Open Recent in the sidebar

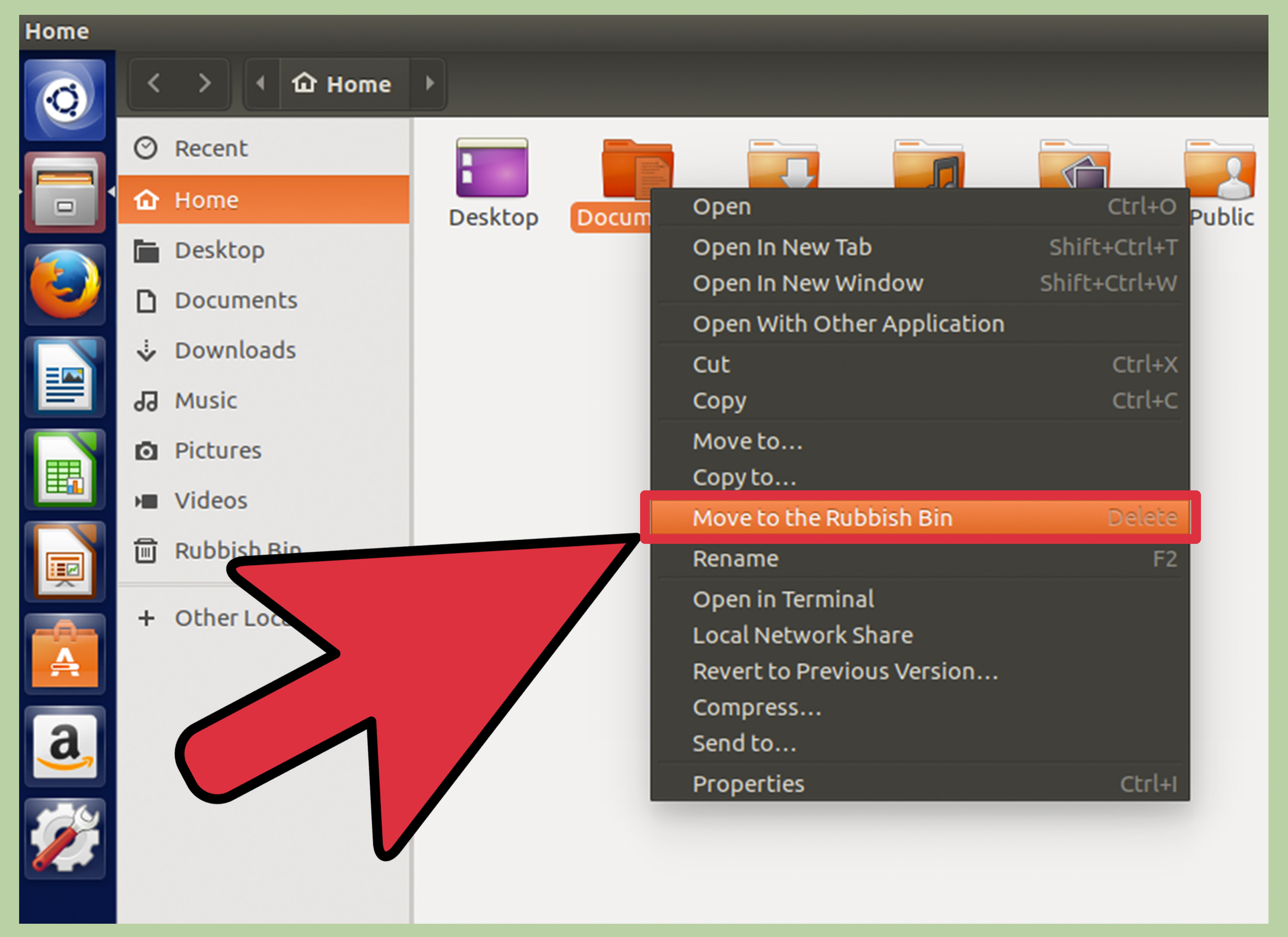263,148
